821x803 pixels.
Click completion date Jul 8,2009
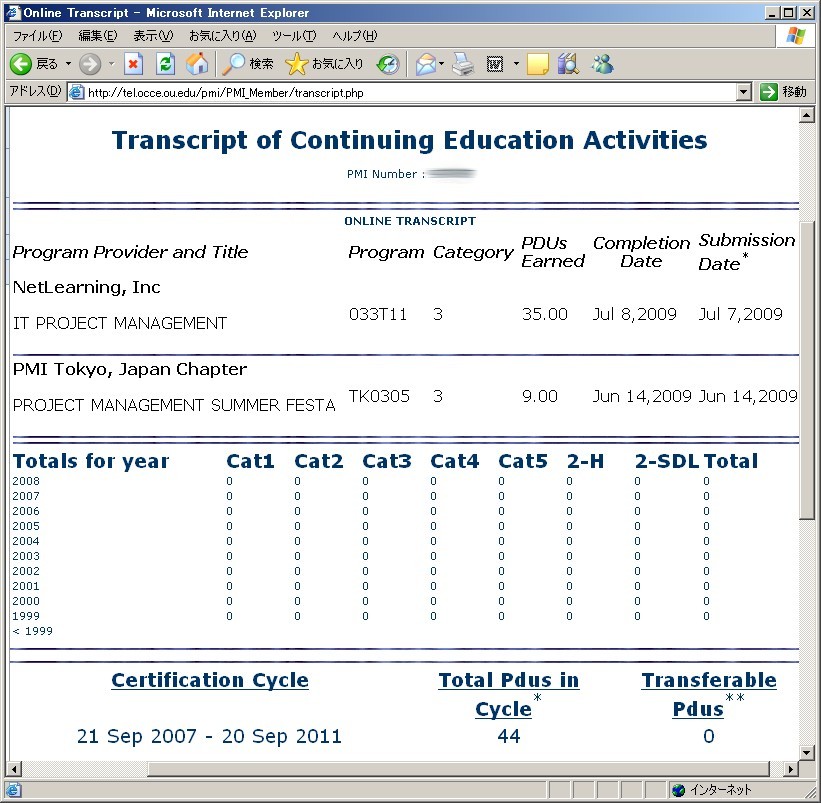click(635, 314)
